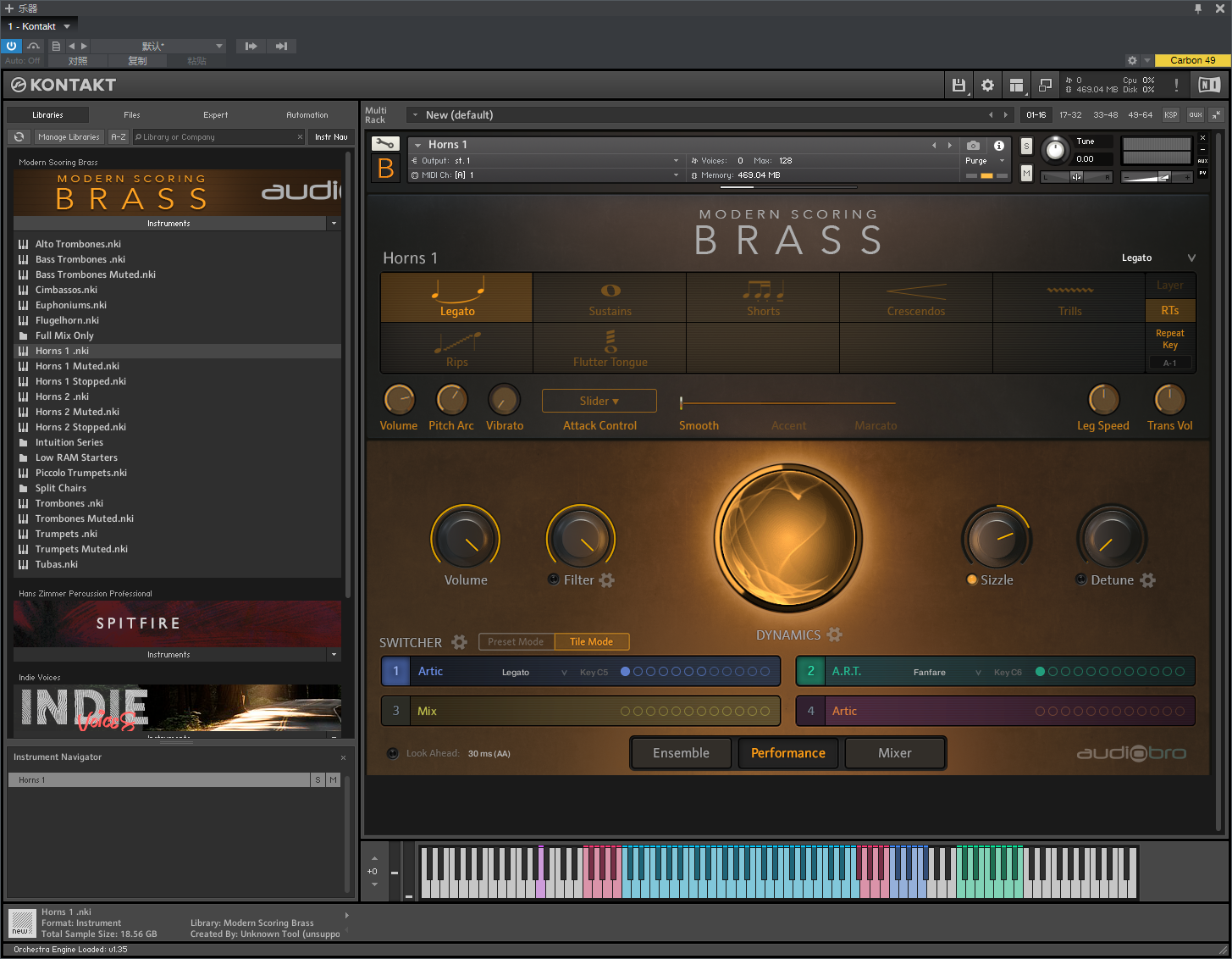Select the Flutter Tongue articulation
The image size is (1232, 959).
point(609,347)
